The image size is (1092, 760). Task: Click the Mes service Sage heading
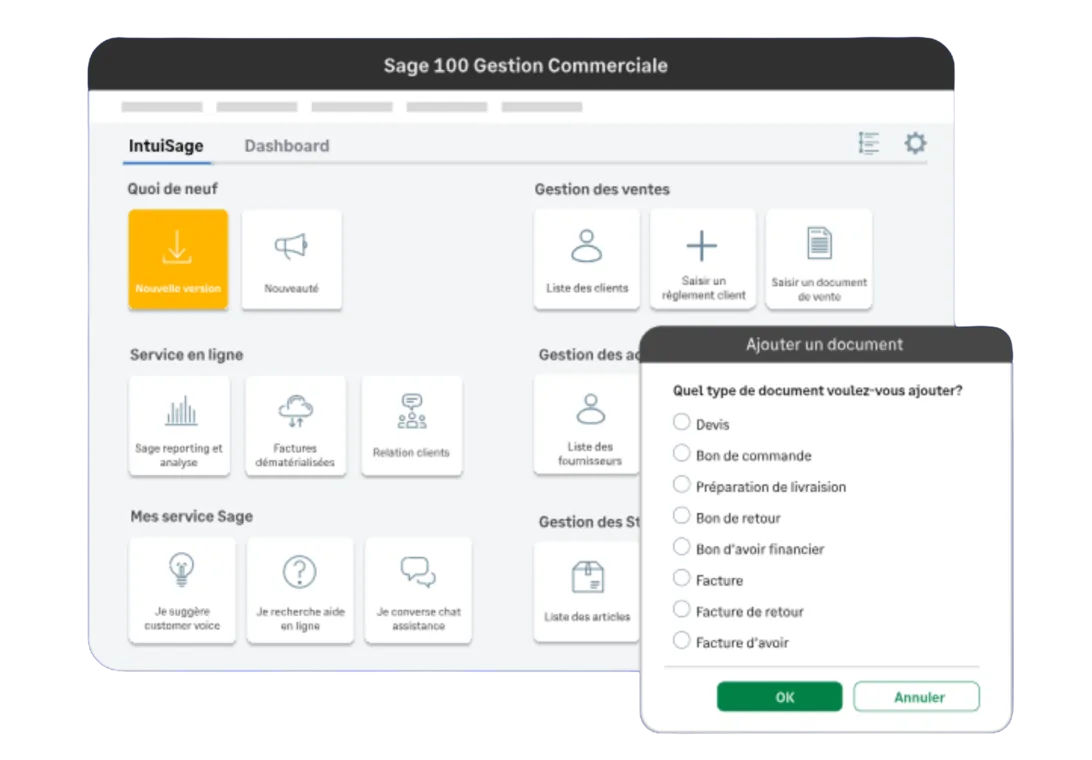tap(192, 516)
